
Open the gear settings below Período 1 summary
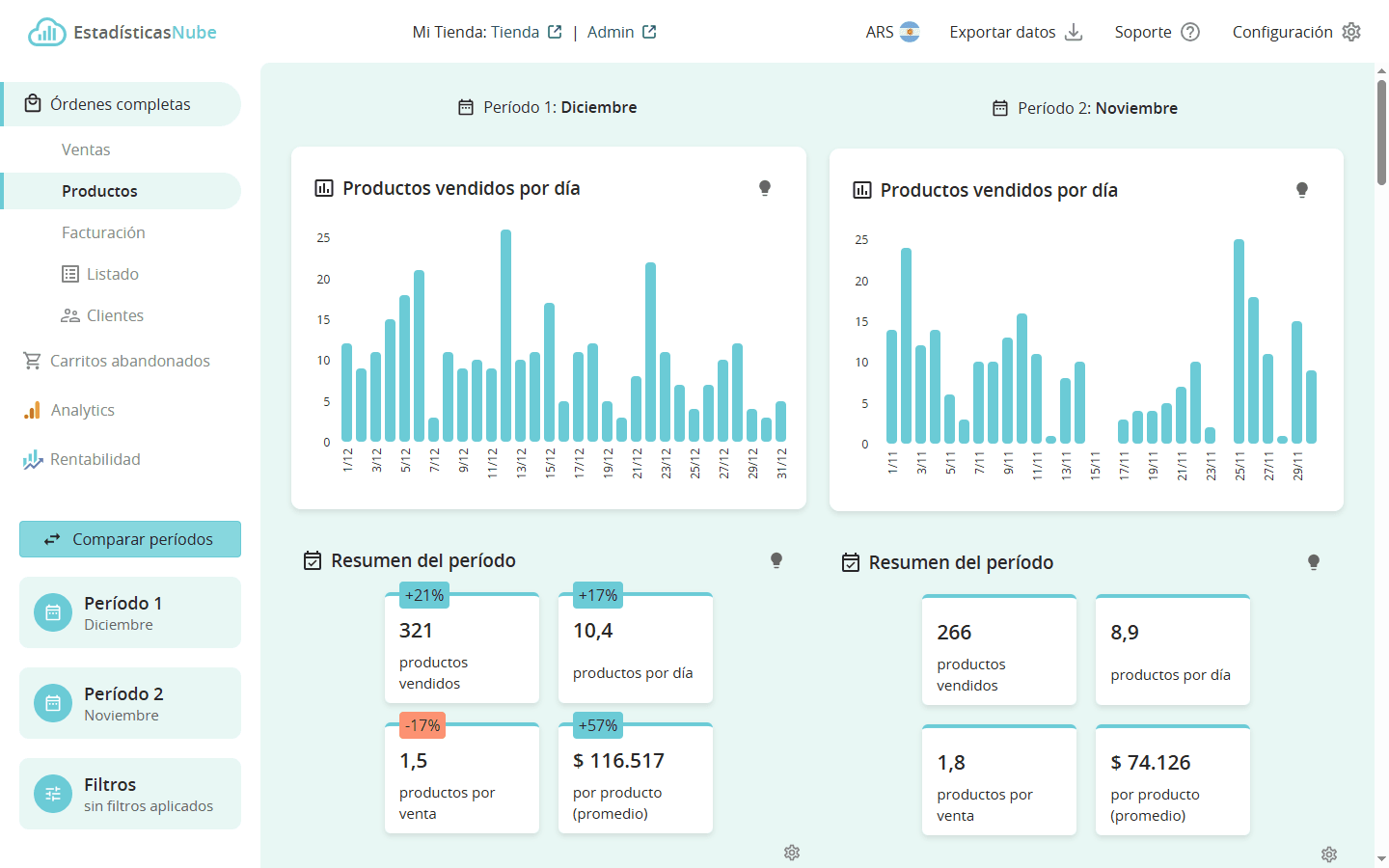click(792, 853)
